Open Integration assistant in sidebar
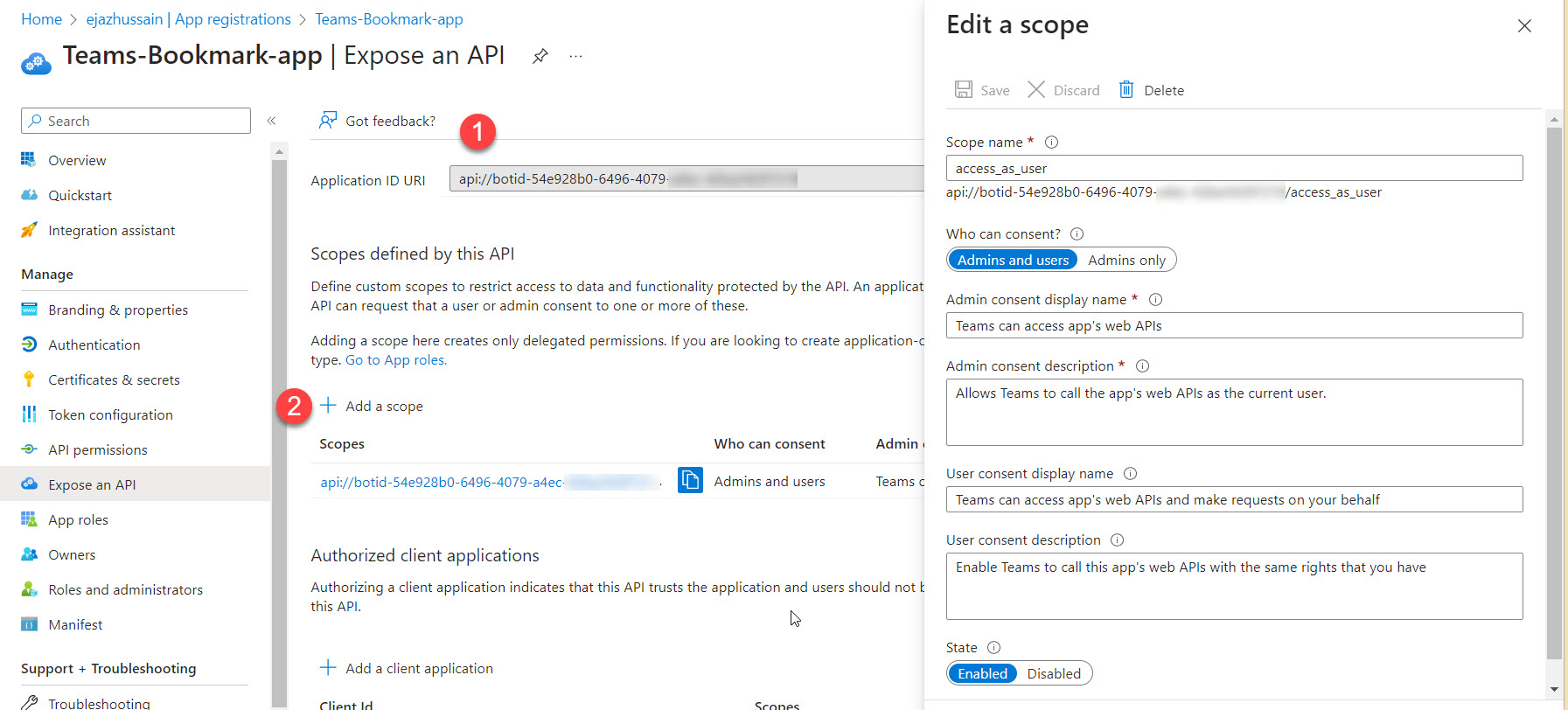Viewport: 1568px width, 710px height. click(x=111, y=230)
